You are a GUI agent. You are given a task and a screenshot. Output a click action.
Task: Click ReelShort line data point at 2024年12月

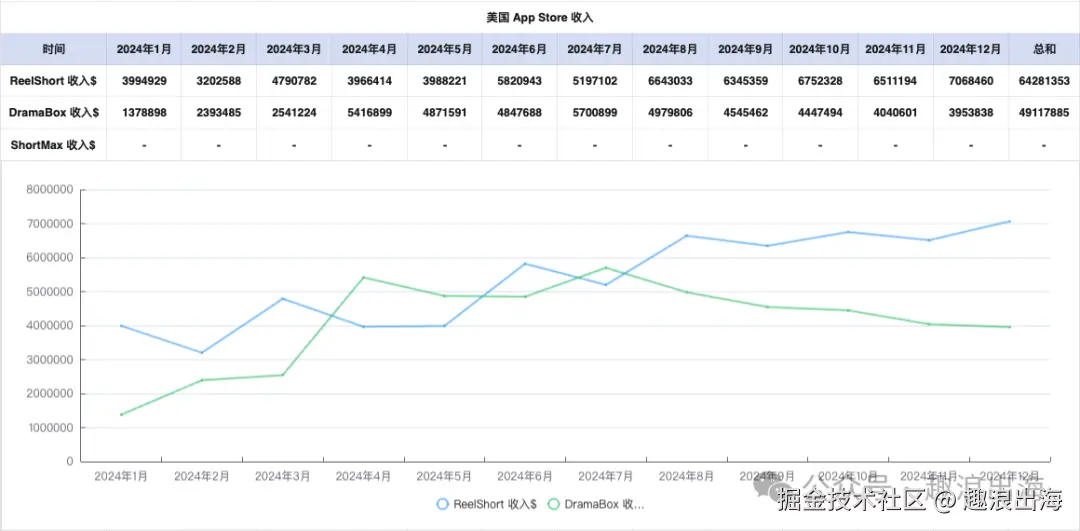[1010, 222]
